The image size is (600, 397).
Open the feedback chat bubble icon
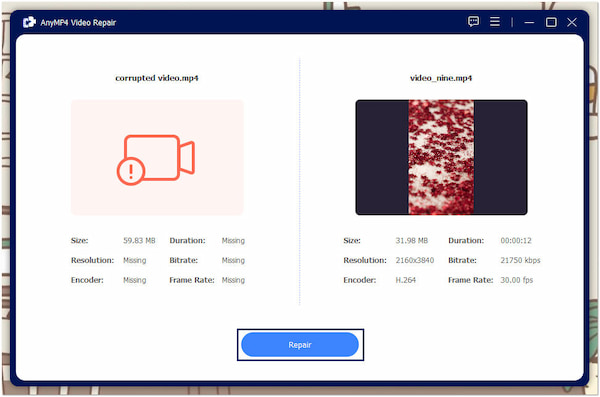(x=473, y=21)
